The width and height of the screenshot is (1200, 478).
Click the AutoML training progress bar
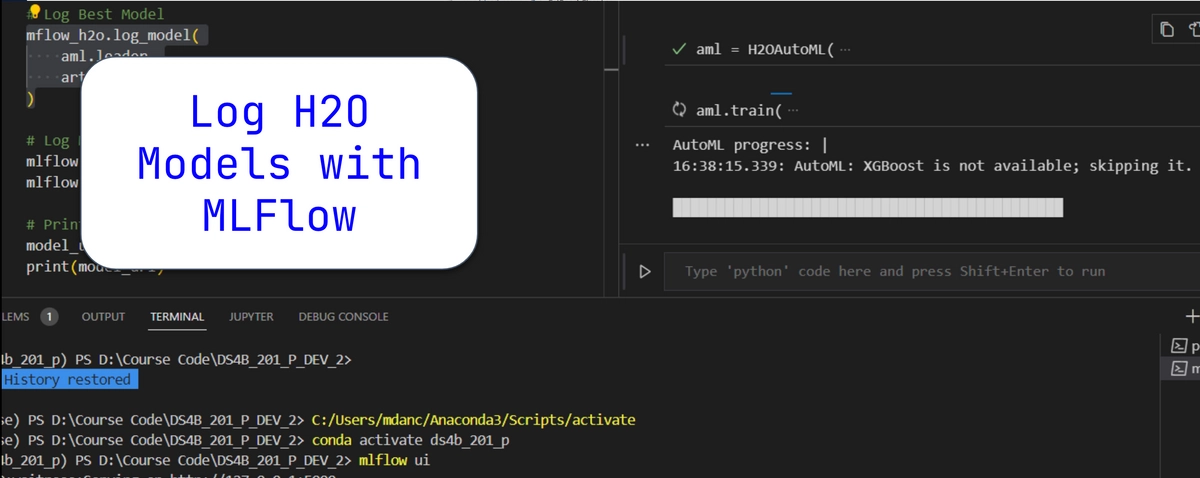click(x=867, y=208)
